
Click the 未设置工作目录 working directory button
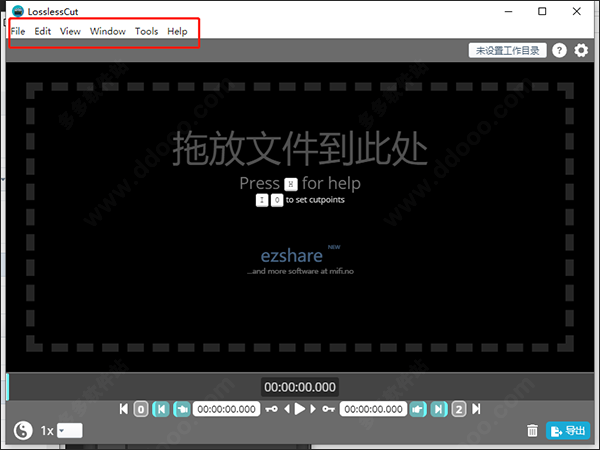507,51
